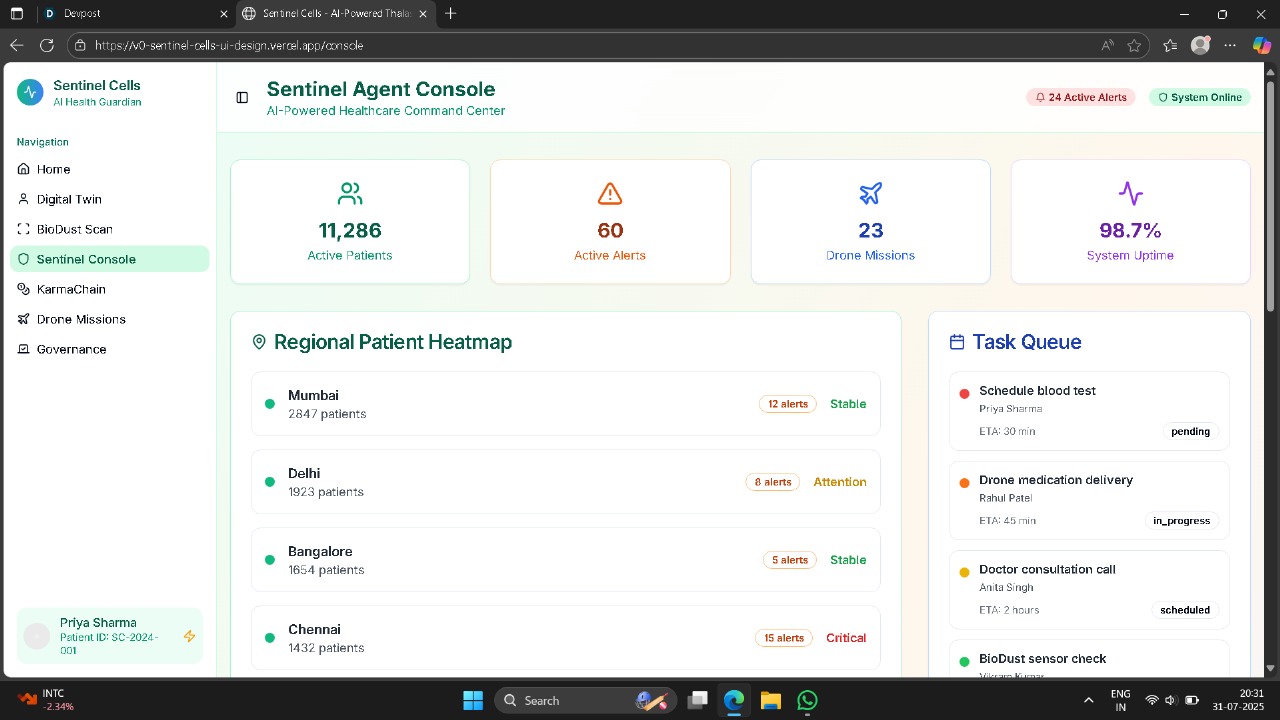1280x720 pixels.
Task: Open BioDust Scan in navigation
Action: pyautogui.click(x=110, y=229)
